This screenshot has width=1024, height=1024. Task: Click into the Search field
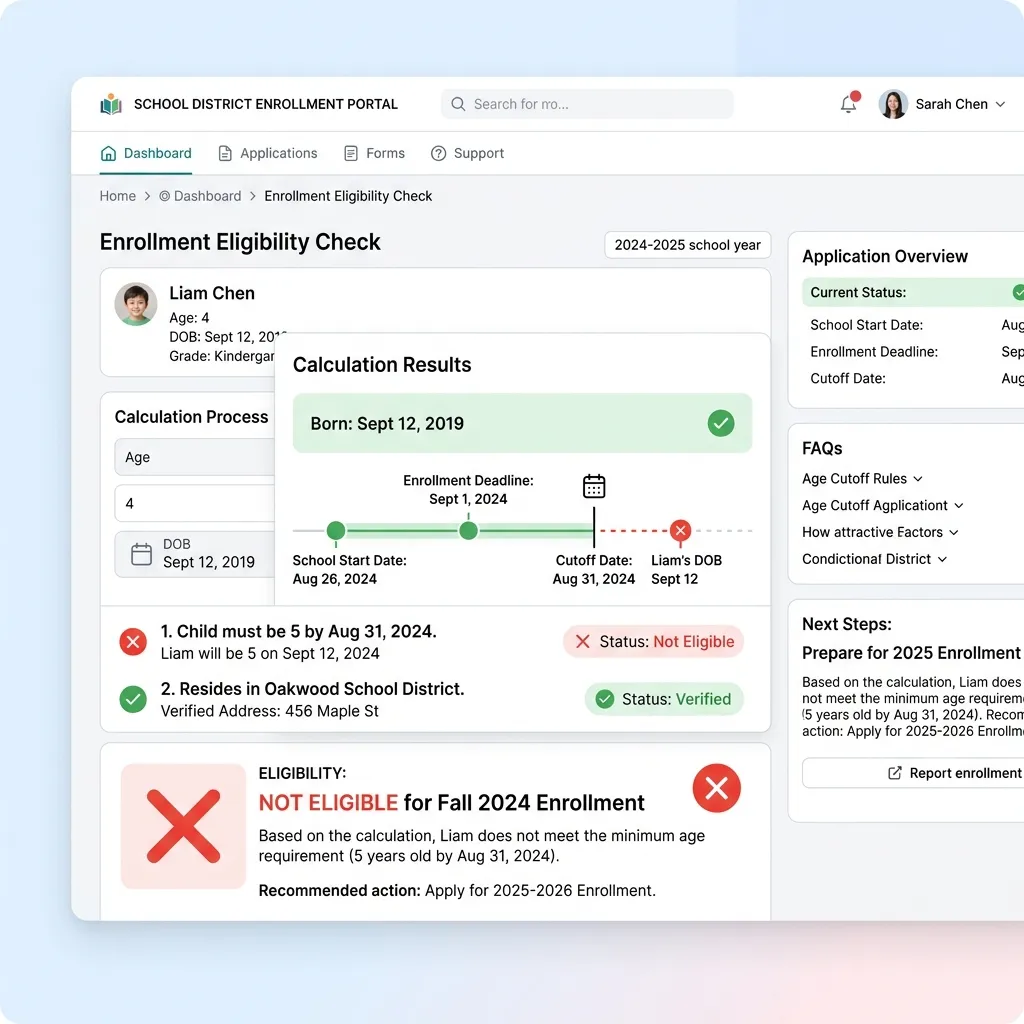pyautogui.click(x=587, y=104)
